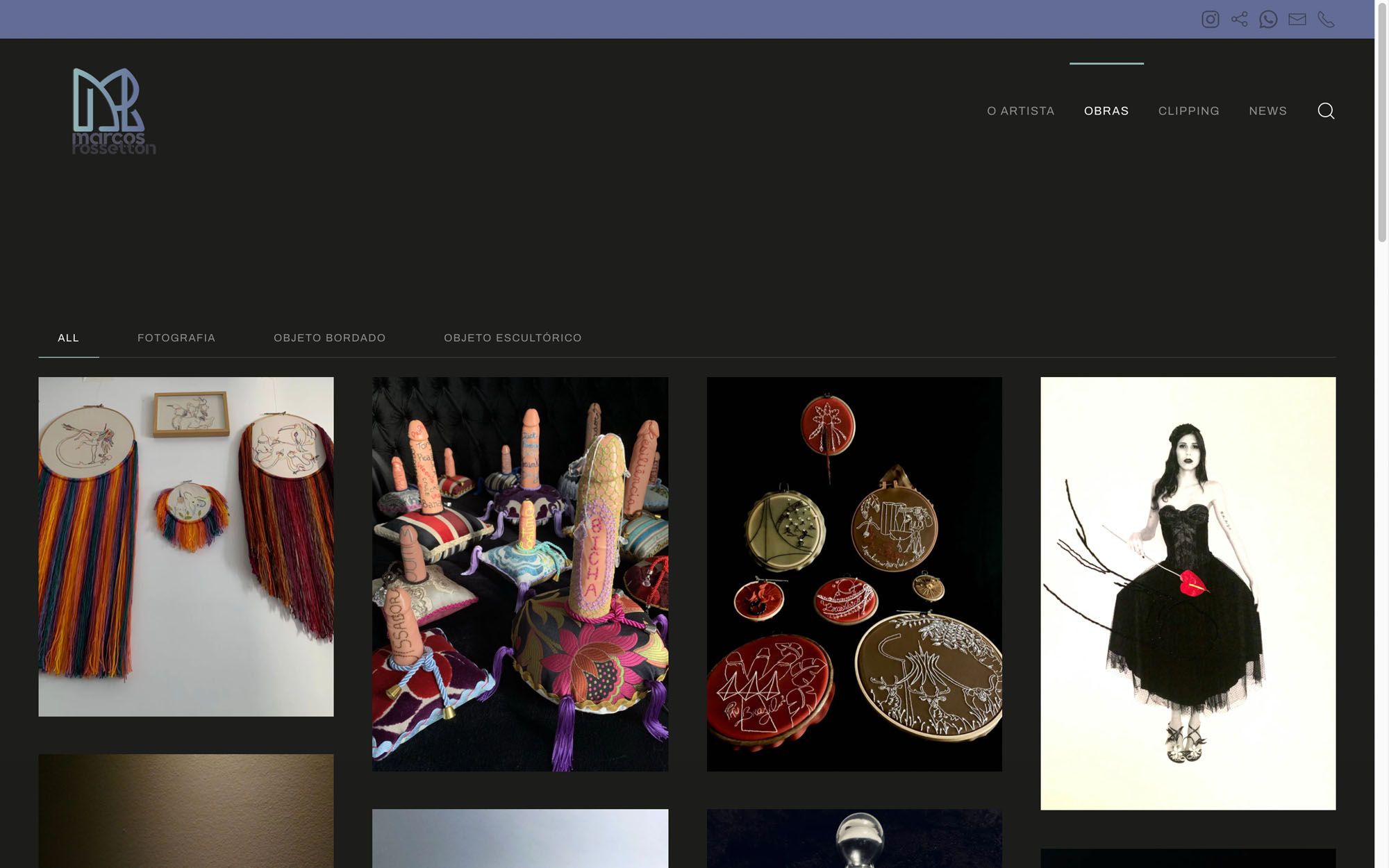Open sculptures on colorful cushions artwork
This screenshot has height=868, width=1389.
[519, 574]
